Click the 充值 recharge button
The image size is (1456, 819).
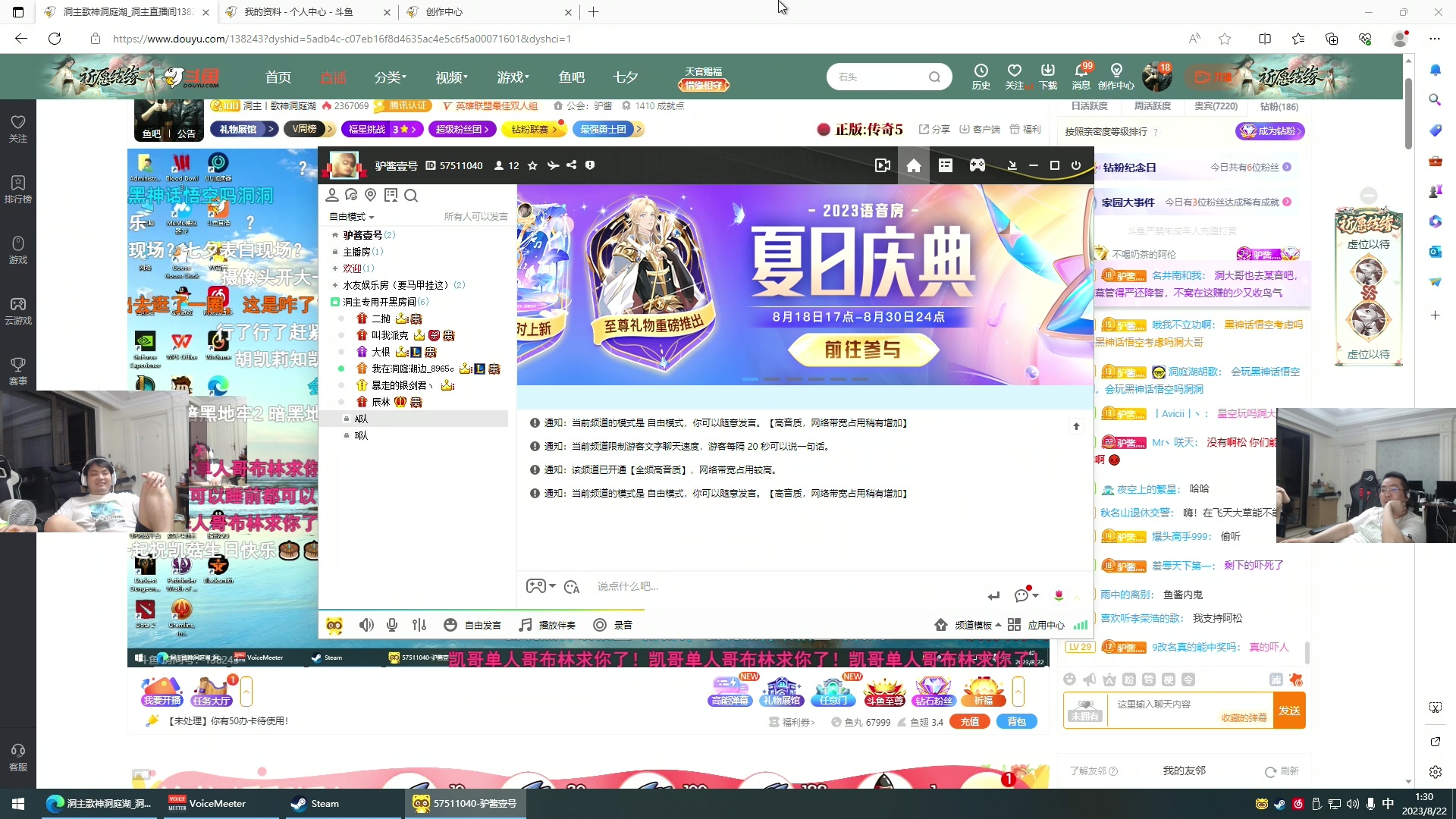[970, 722]
